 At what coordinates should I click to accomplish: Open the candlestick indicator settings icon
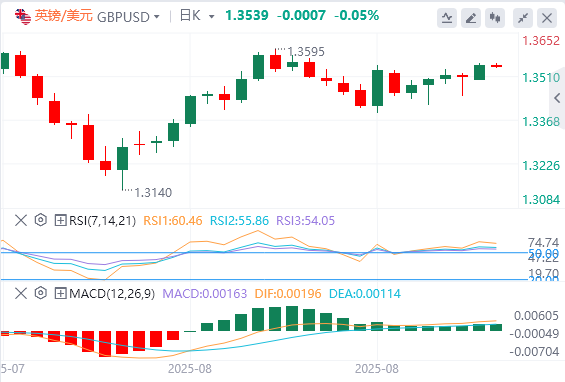[x=495, y=18]
